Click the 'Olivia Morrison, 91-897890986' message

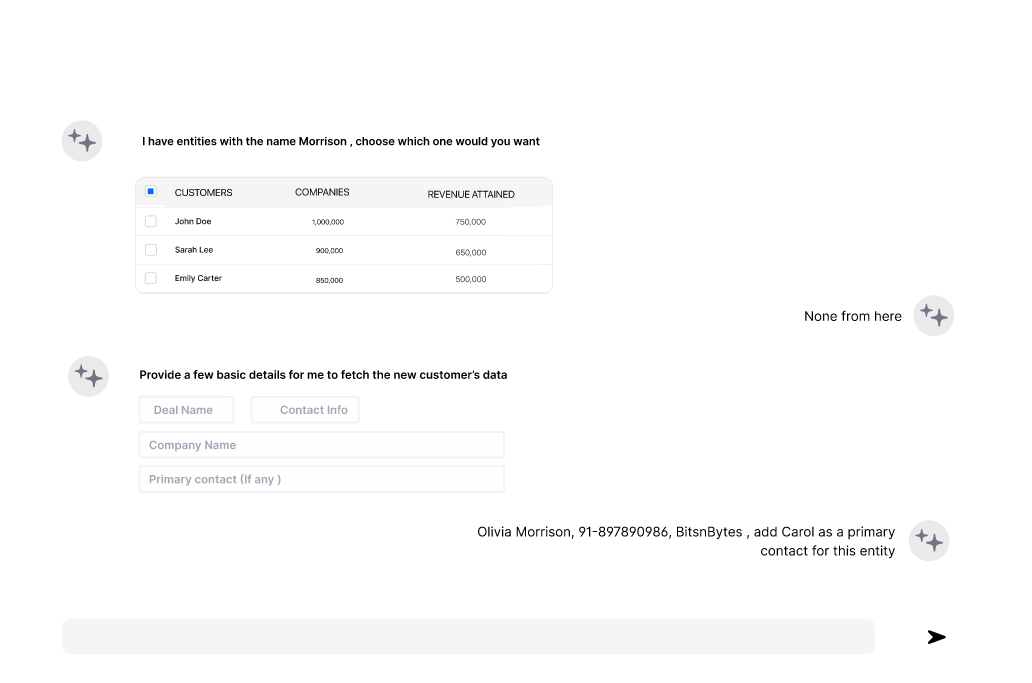click(x=686, y=541)
